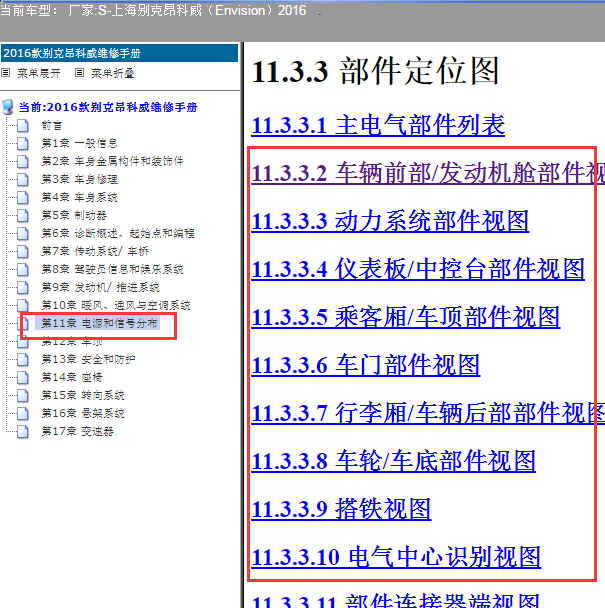Open 第4章 车身系统 chapter

point(80,197)
